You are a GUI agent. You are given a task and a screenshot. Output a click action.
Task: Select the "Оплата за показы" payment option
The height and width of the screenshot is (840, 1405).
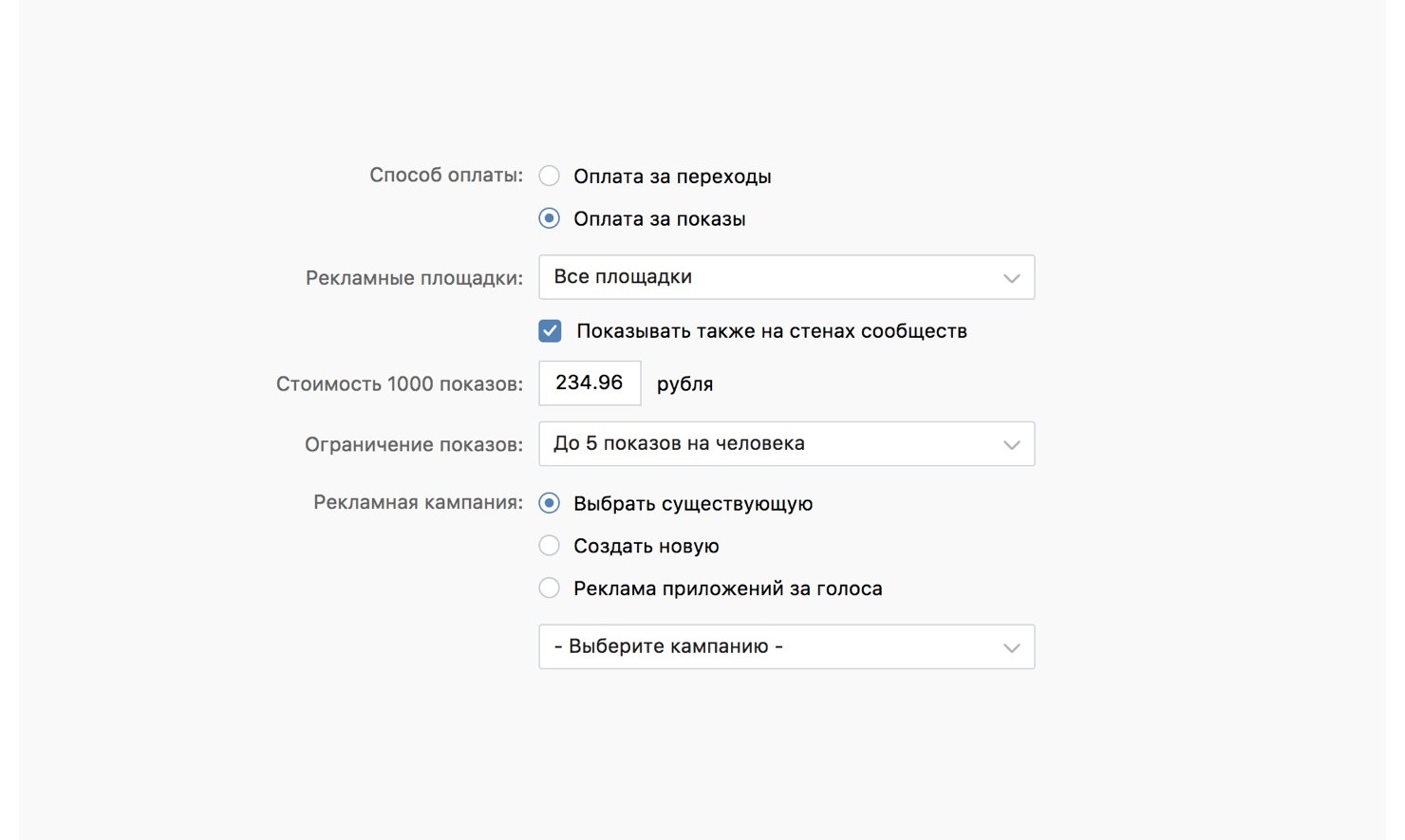(549, 219)
